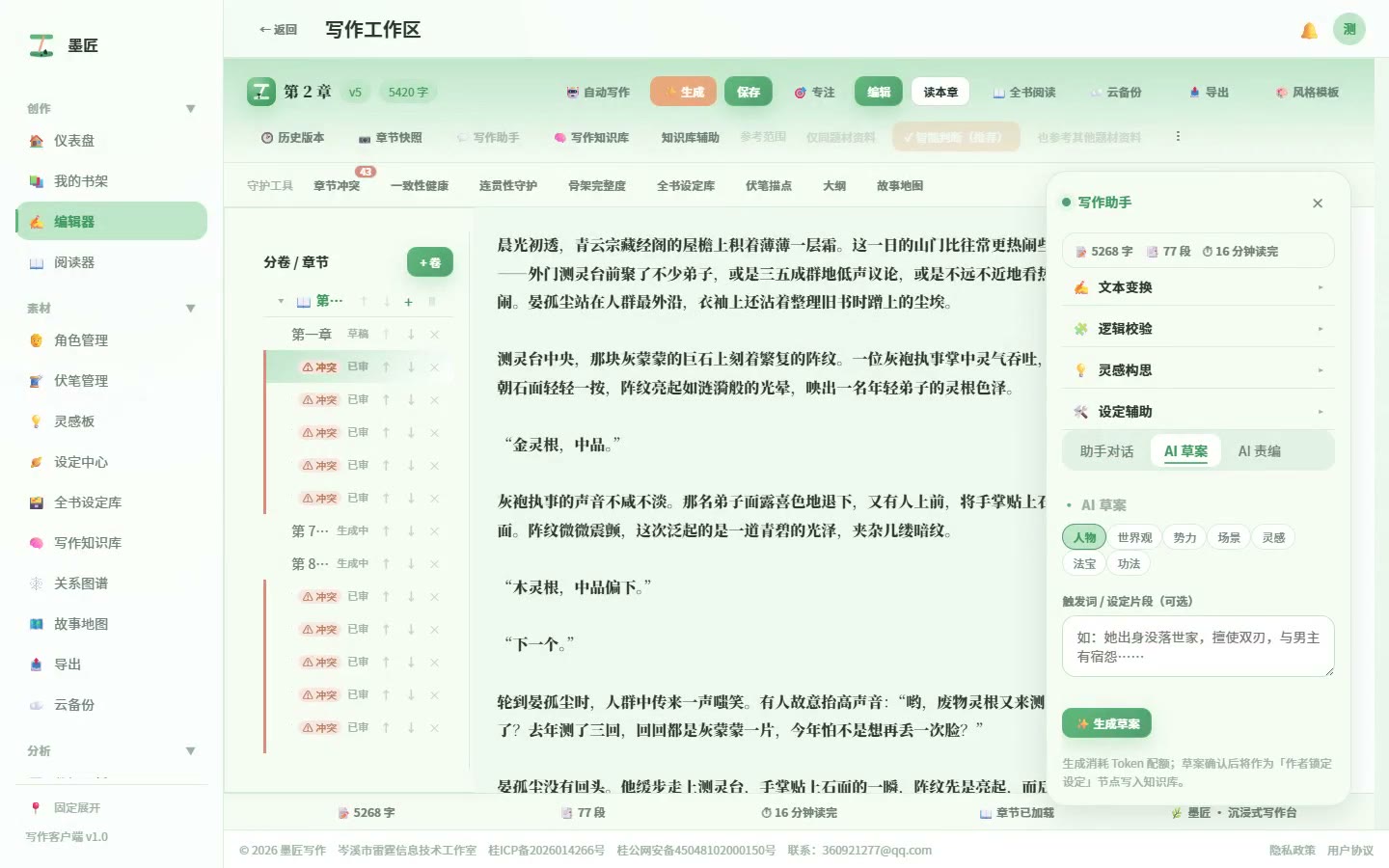The height and width of the screenshot is (868, 1389).
Task: Switch to 读本章 mode
Action: point(940,93)
